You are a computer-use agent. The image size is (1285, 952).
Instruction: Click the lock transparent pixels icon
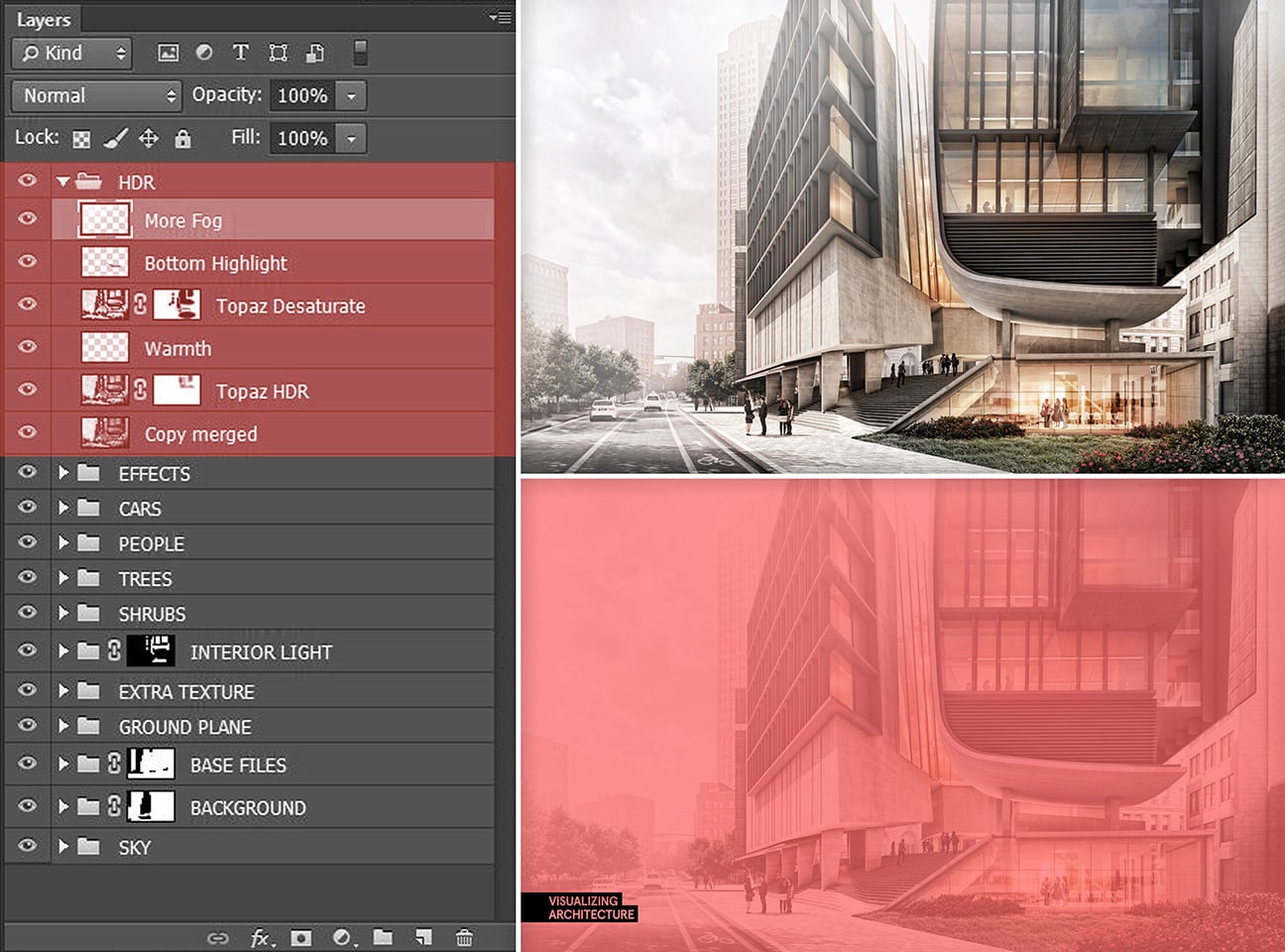point(81,139)
